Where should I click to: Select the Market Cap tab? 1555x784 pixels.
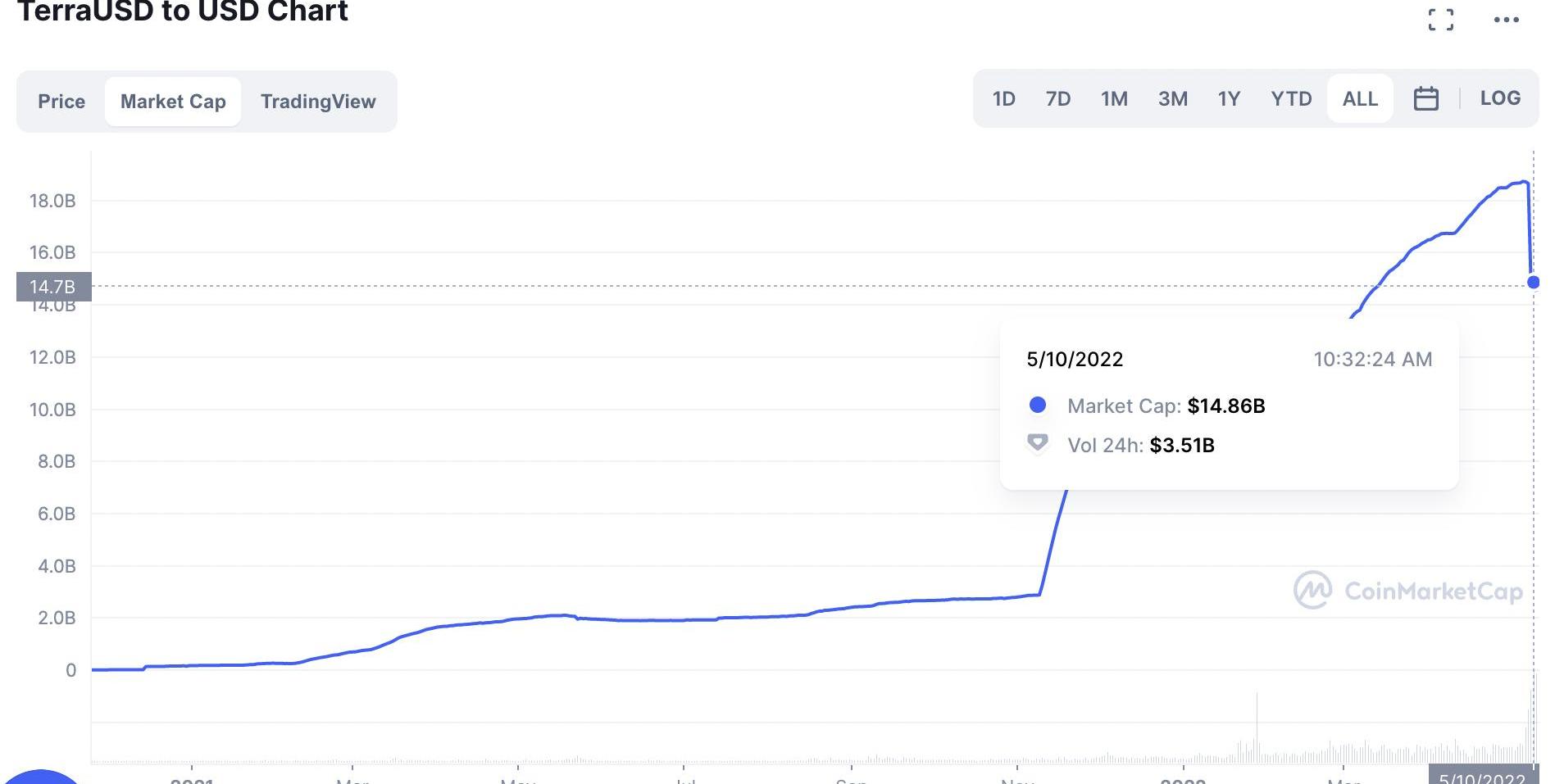coord(173,102)
